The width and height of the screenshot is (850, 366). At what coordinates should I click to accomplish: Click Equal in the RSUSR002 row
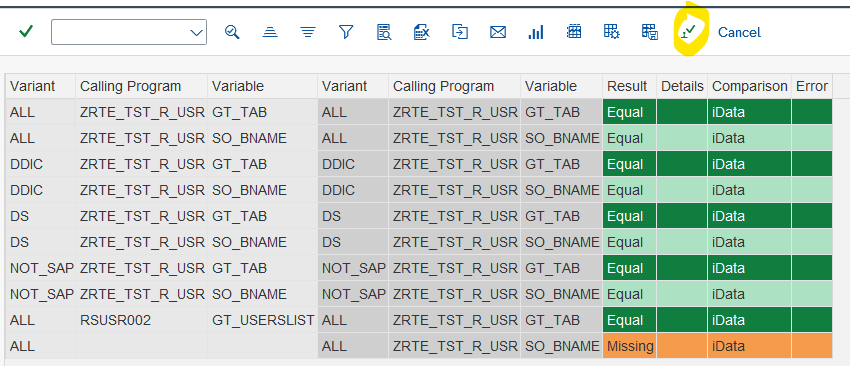coord(629,320)
